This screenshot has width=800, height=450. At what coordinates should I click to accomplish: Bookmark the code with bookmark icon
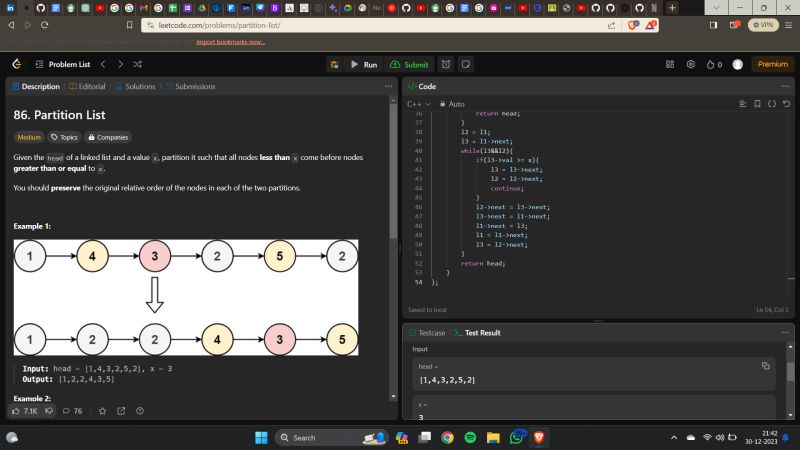point(757,104)
